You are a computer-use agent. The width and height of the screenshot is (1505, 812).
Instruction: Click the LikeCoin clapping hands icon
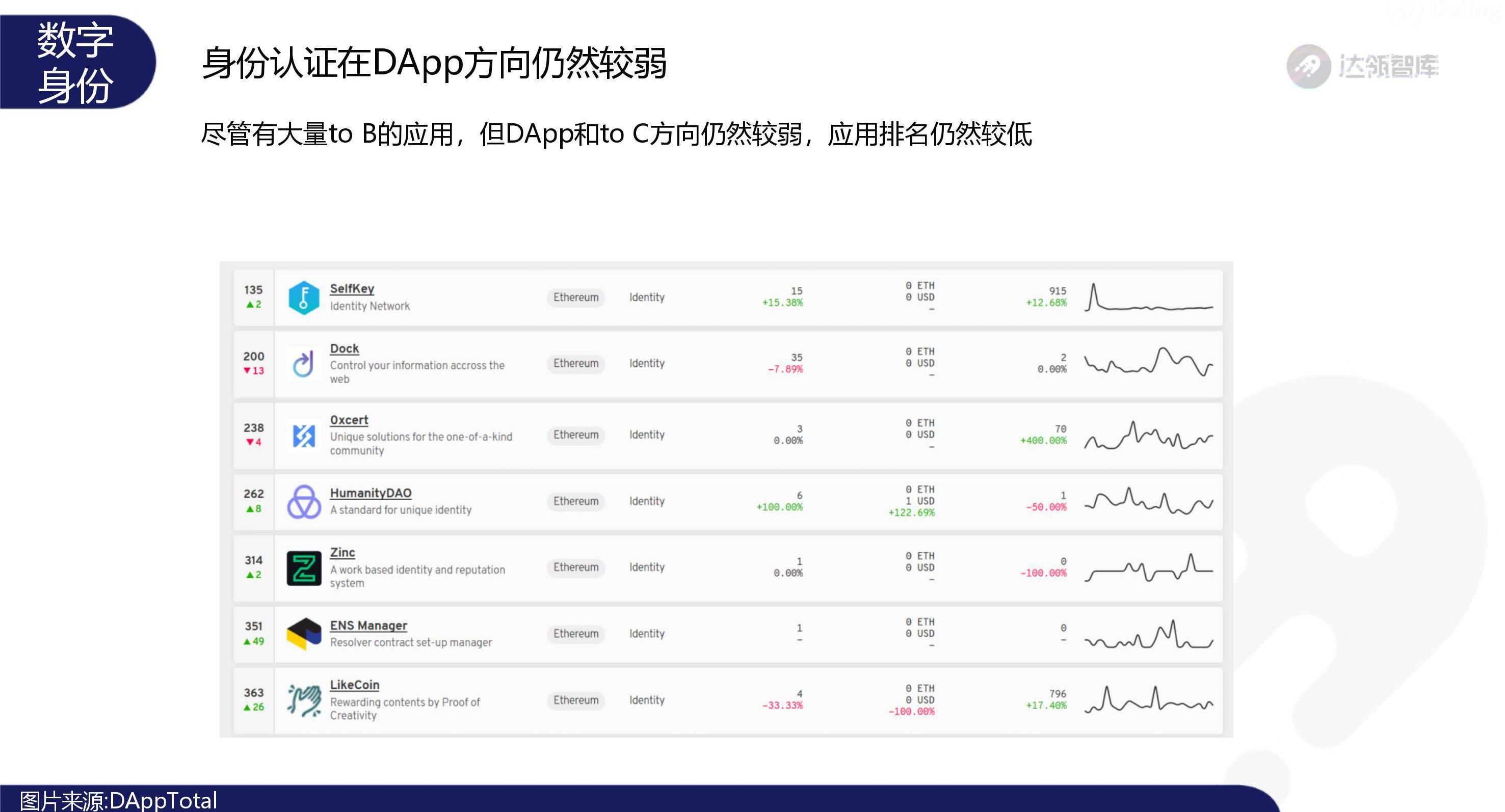pyautogui.click(x=304, y=700)
